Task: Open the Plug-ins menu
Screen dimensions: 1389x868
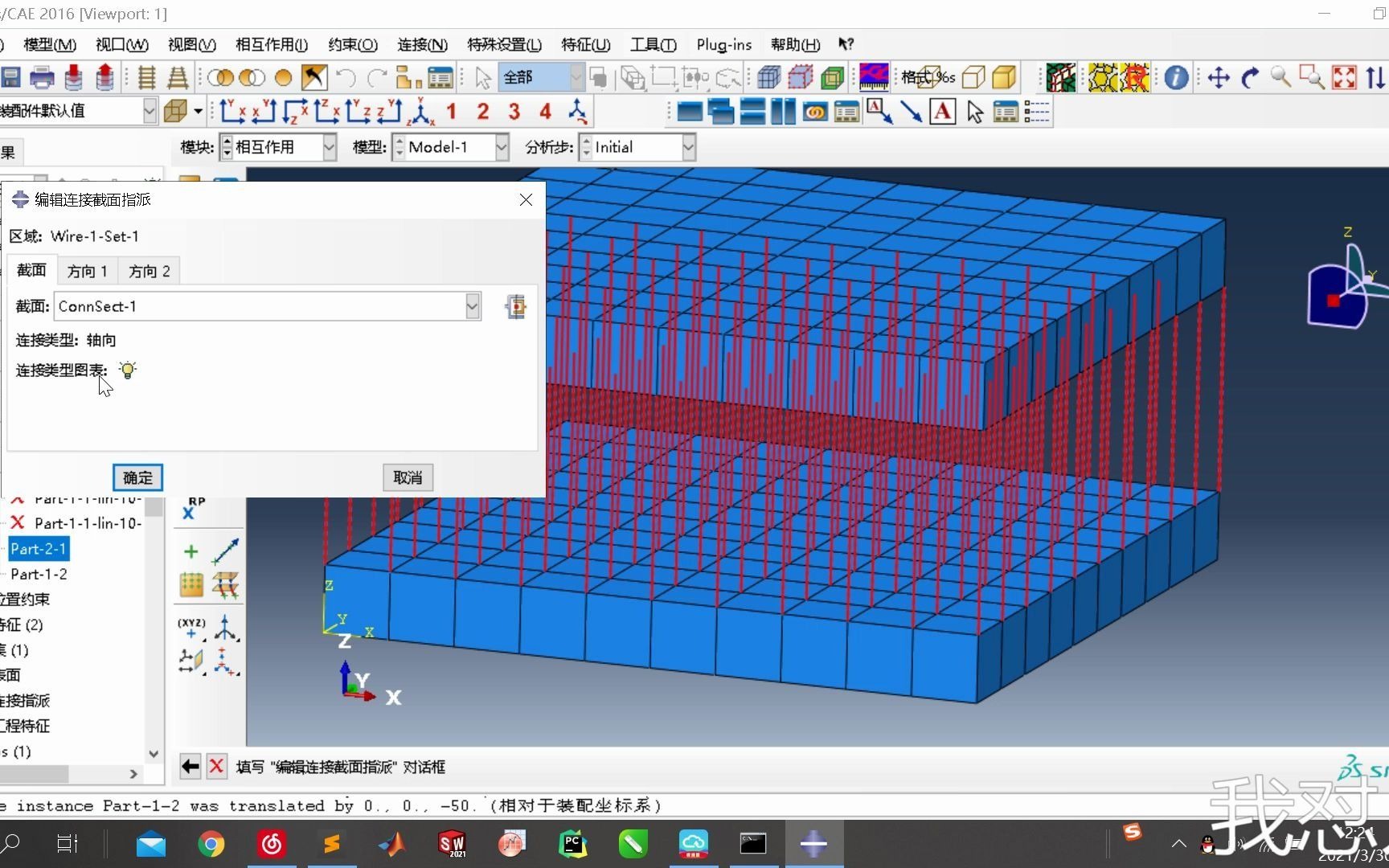Action: [x=724, y=44]
